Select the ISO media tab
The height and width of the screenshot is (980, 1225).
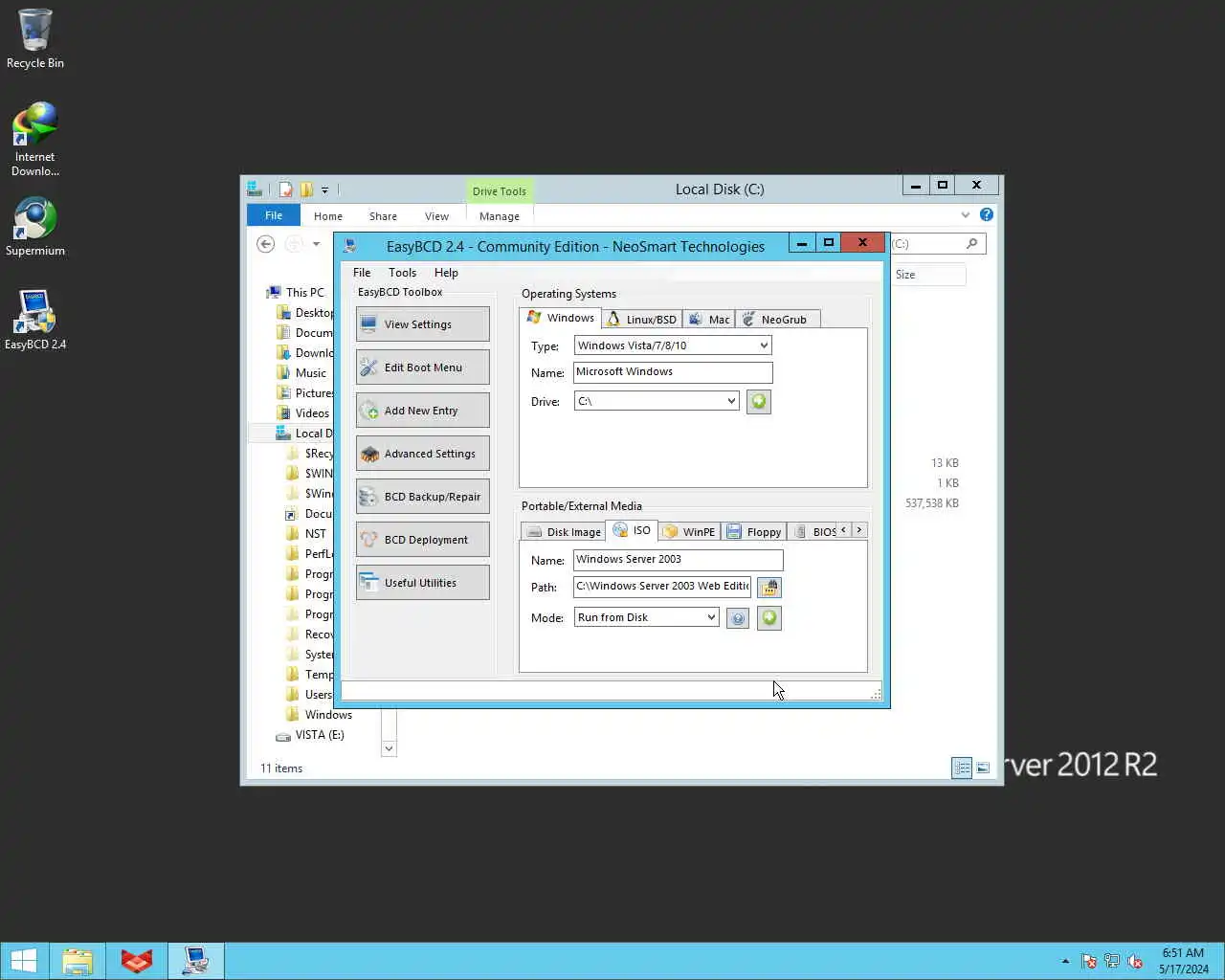click(632, 529)
